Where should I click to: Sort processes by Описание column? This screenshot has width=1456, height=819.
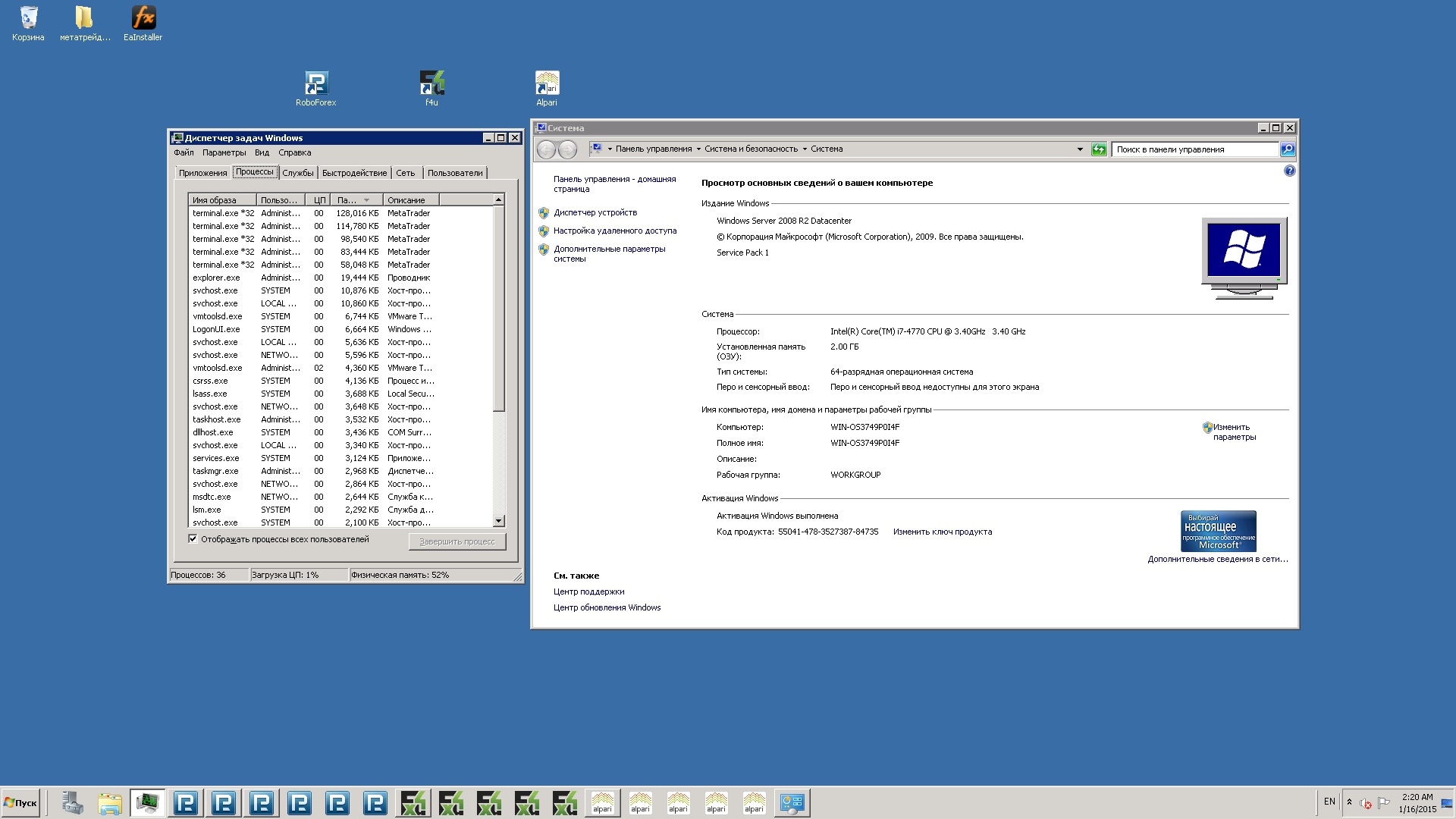coord(411,200)
